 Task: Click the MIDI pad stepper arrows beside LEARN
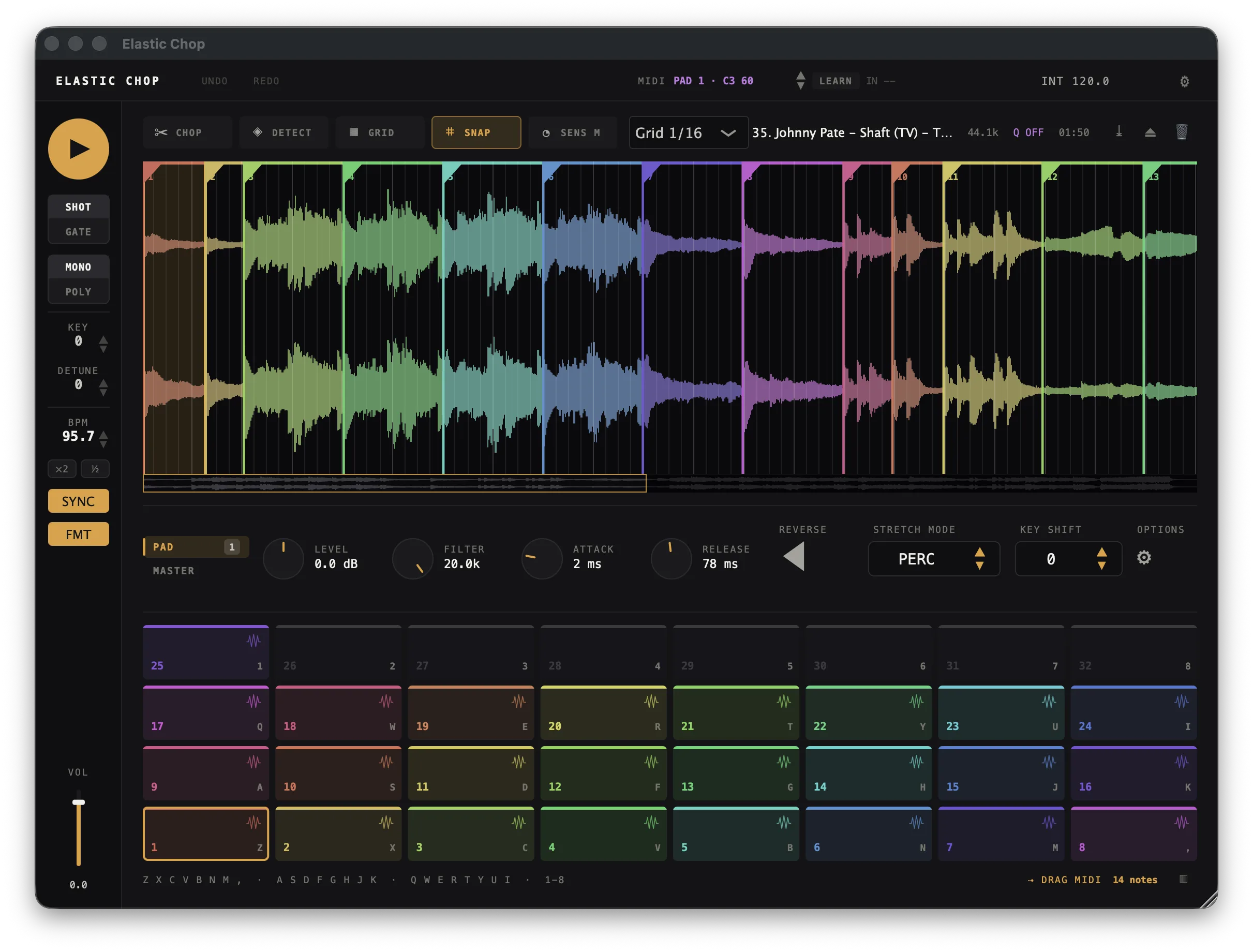point(800,81)
